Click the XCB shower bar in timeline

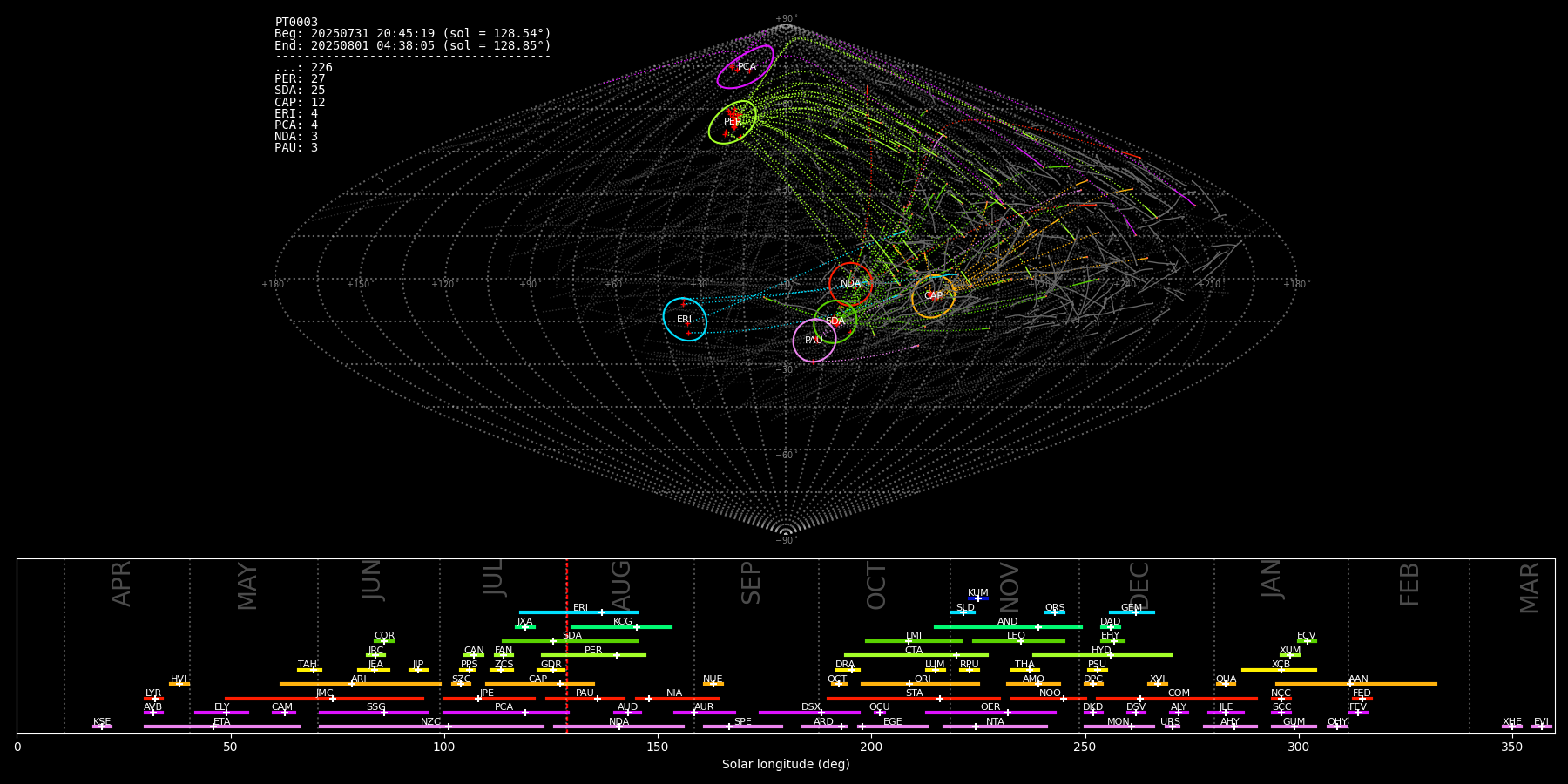1279,670
